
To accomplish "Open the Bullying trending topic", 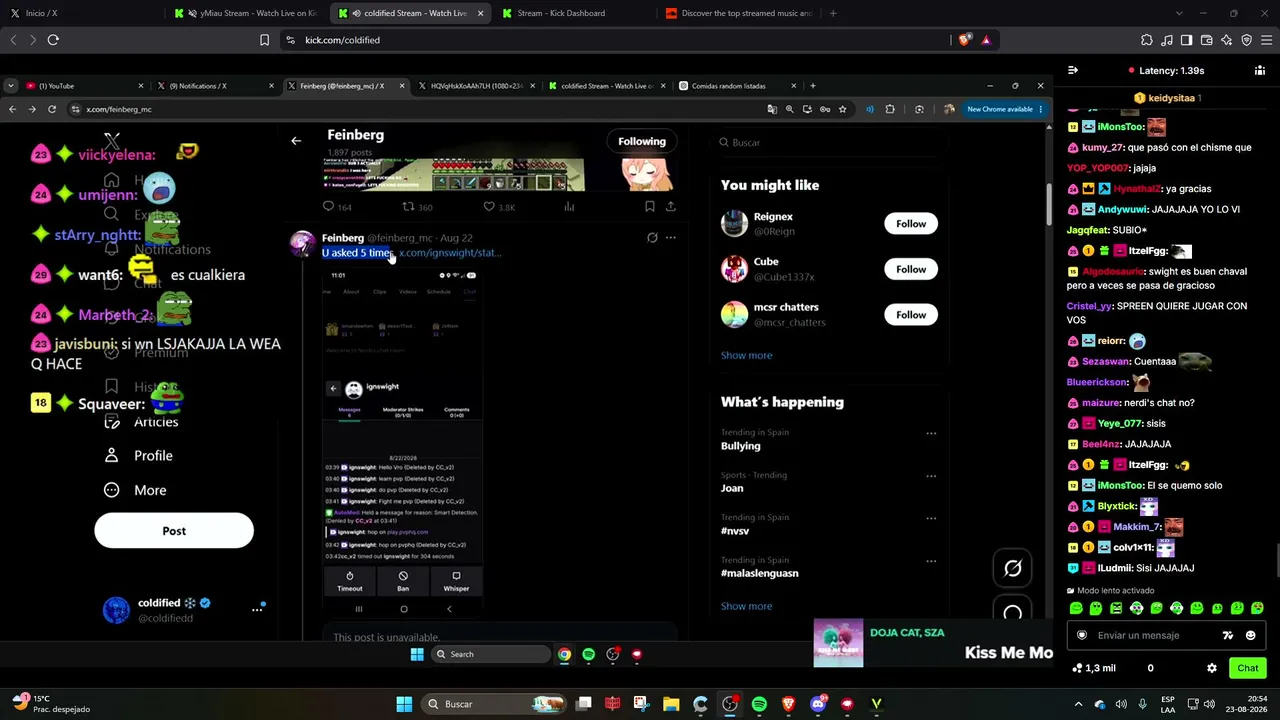I will tap(741, 446).
